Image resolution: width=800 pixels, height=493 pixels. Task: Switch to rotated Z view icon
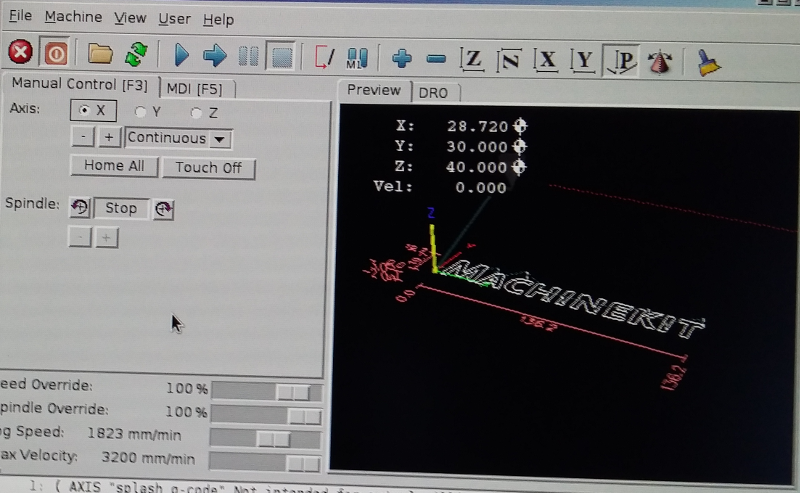(509, 61)
